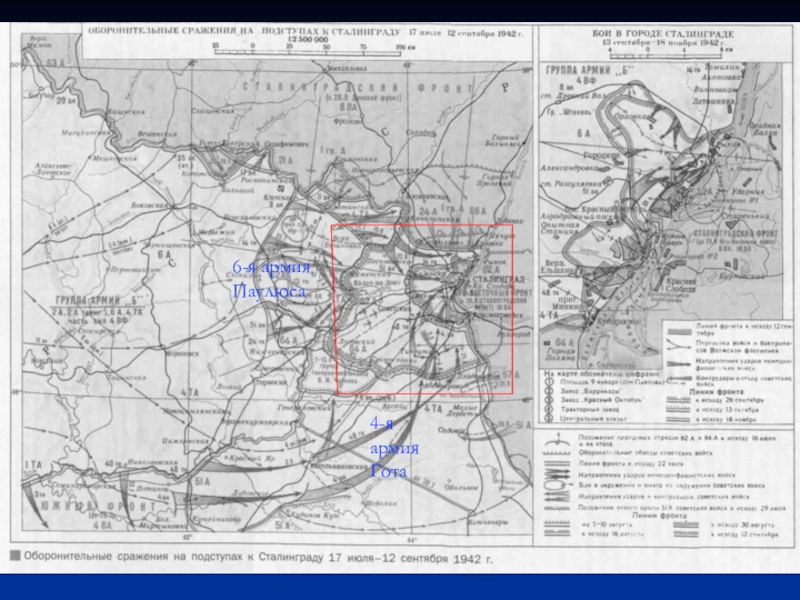Click the 'Вешенская' town label

157,134
